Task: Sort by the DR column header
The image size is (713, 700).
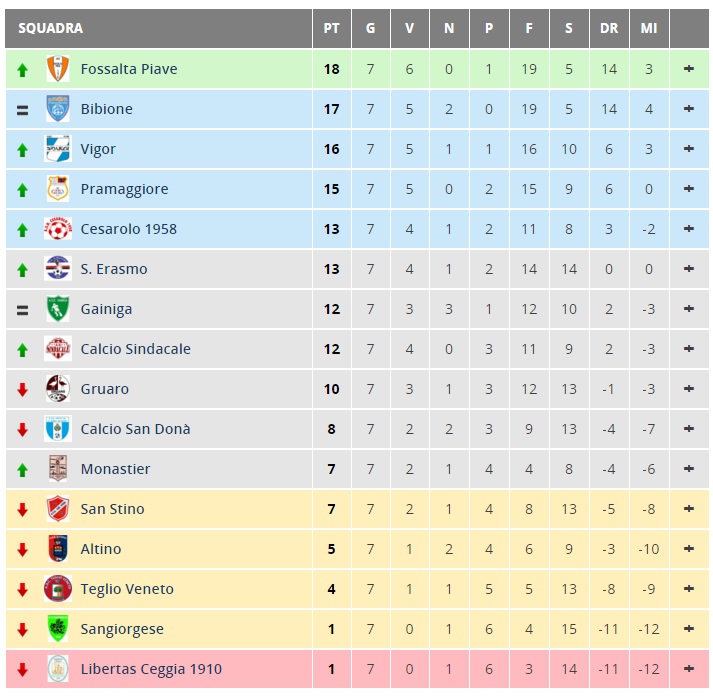Action: [609, 28]
